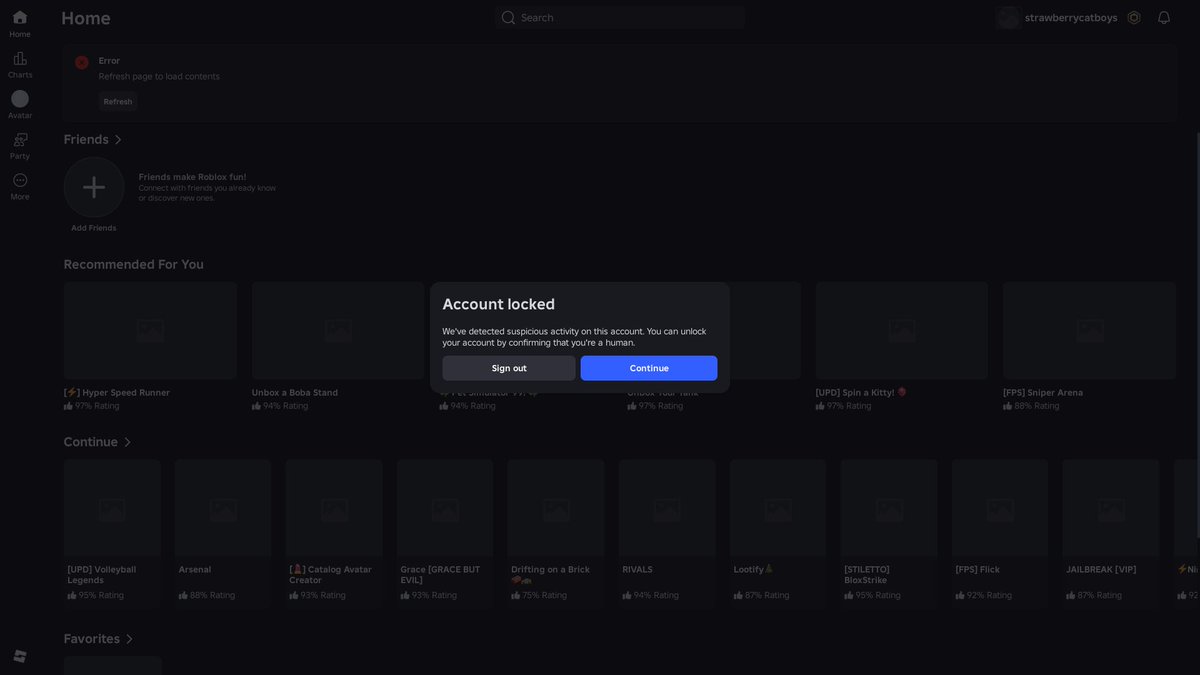This screenshot has width=1200, height=675.
Task: Open Spin a Kitty thumbnail
Action: [902, 331]
